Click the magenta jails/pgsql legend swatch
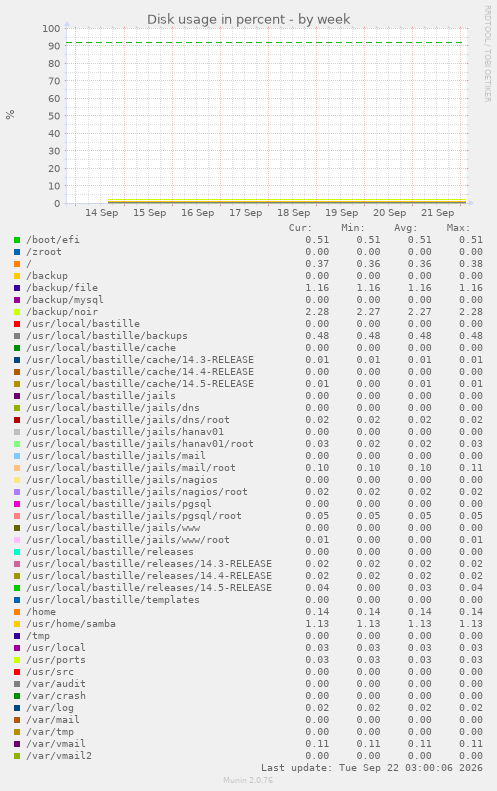The width and height of the screenshot is (497, 791). point(17,503)
